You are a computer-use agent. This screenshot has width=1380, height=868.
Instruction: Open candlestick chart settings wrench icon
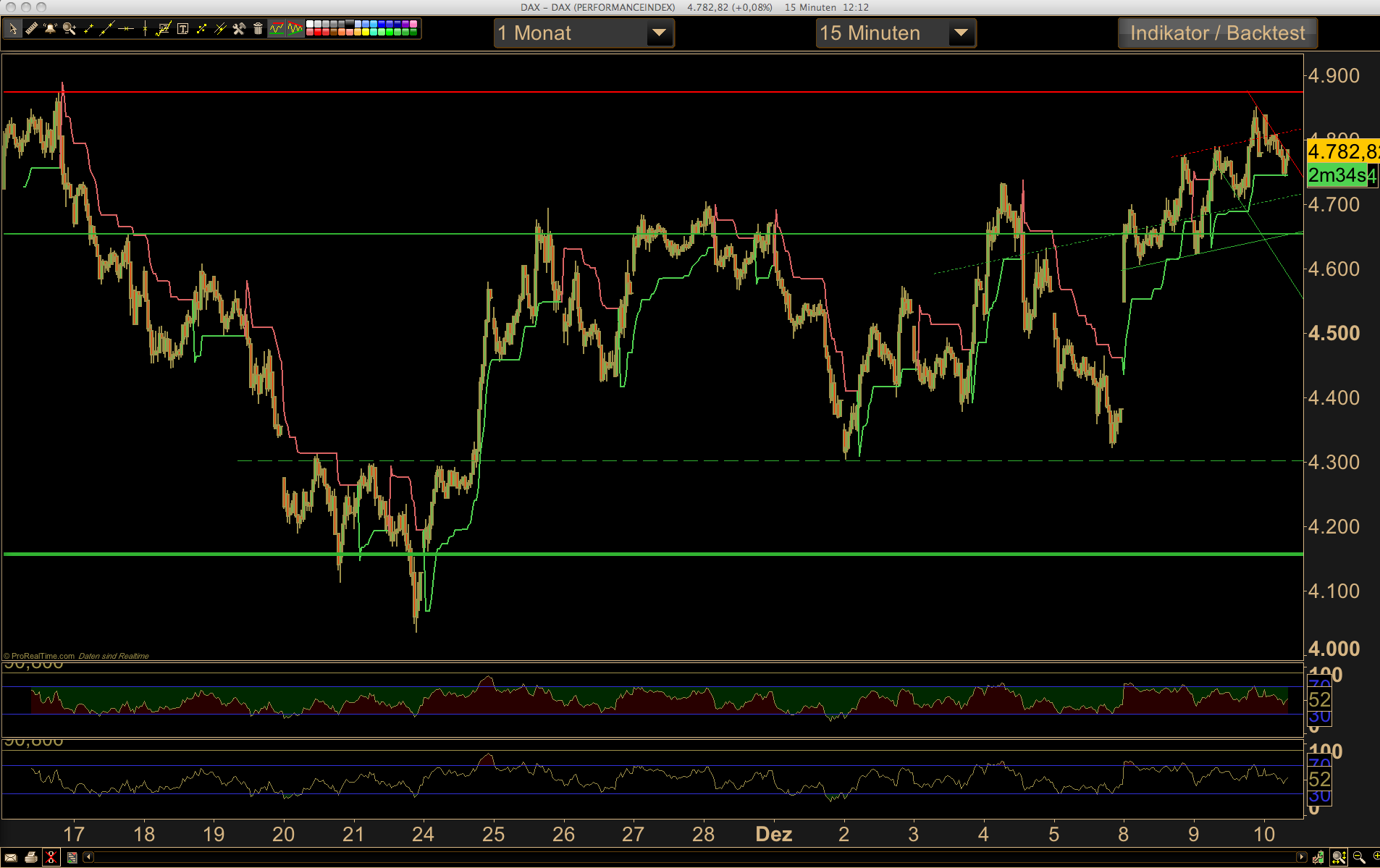tap(1318, 857)
